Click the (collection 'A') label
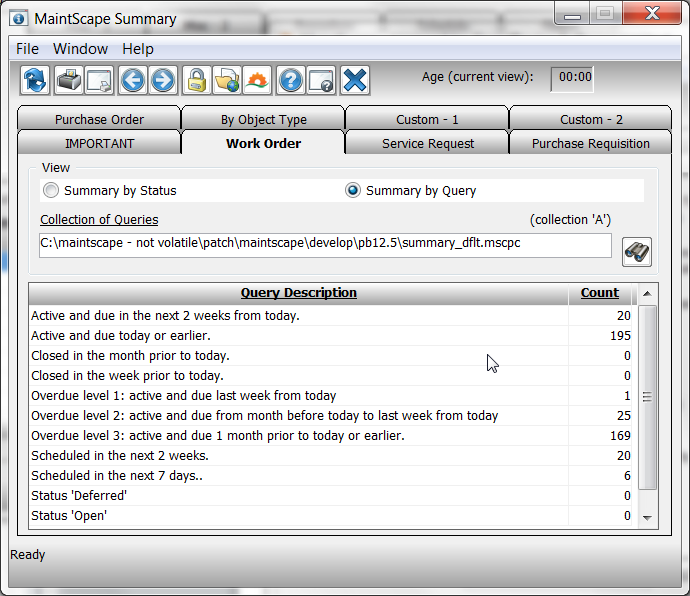 (570, 220)
